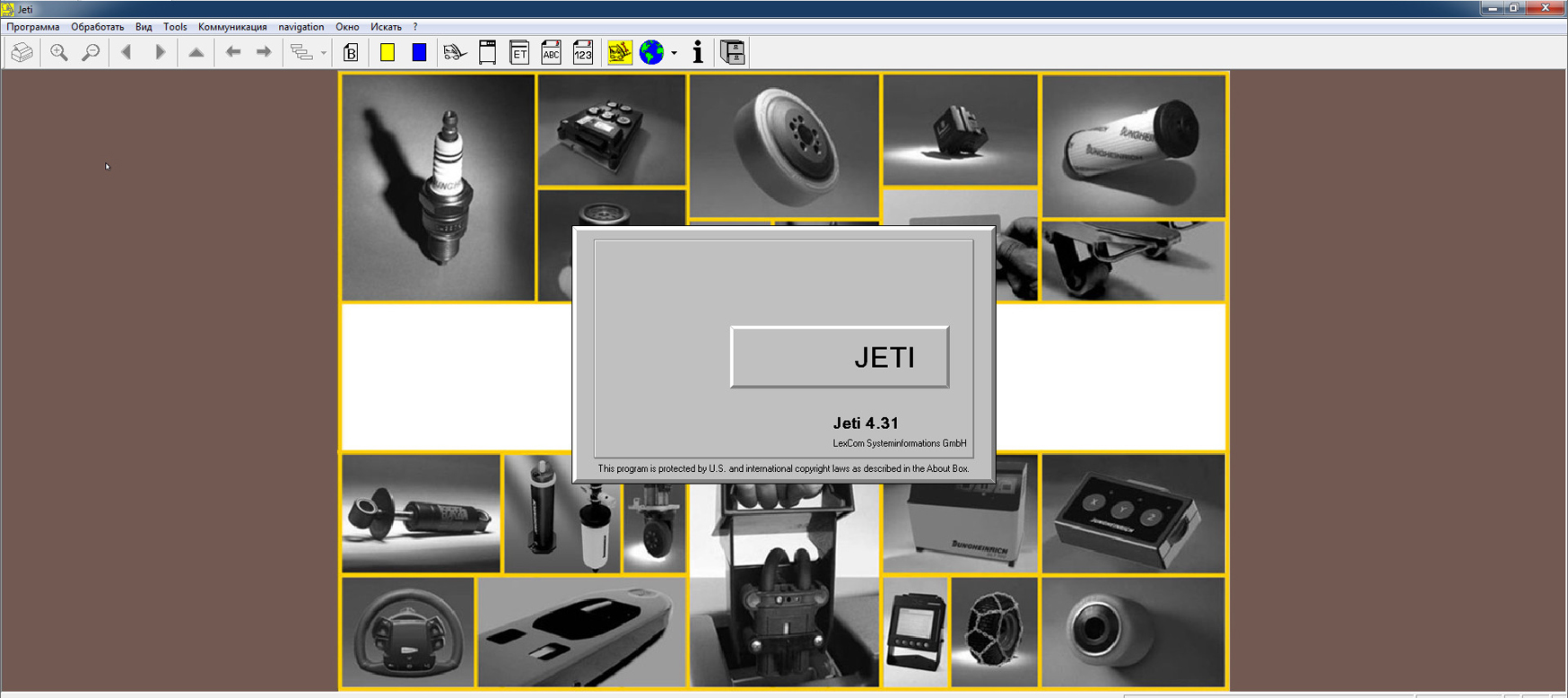Click the JETI splash button
The height and width of the screenshot is (698, 1568).
click(x=840, y=357)
